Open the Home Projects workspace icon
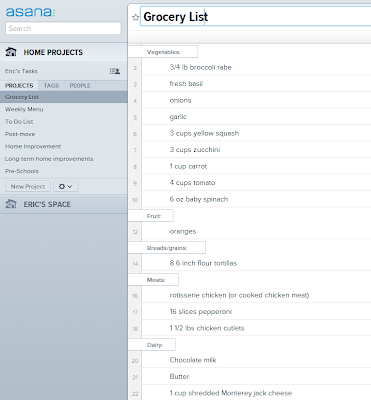 click(x=11, y=52)
